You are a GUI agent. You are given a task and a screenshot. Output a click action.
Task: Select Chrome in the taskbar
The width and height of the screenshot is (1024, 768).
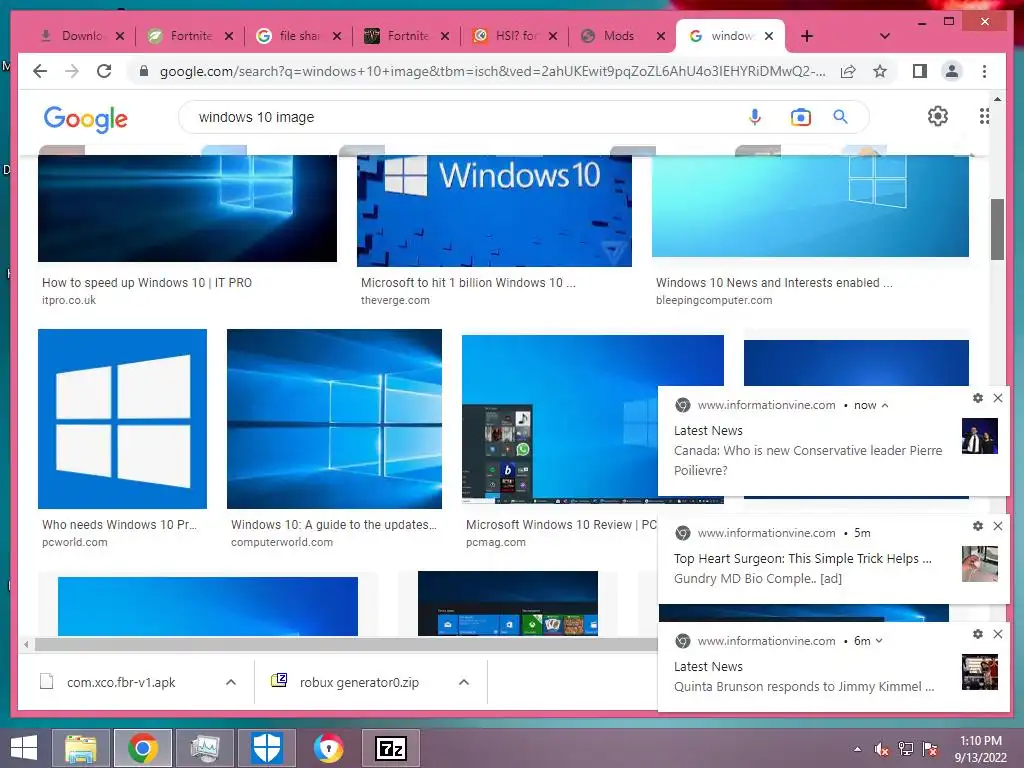point(142,748)
